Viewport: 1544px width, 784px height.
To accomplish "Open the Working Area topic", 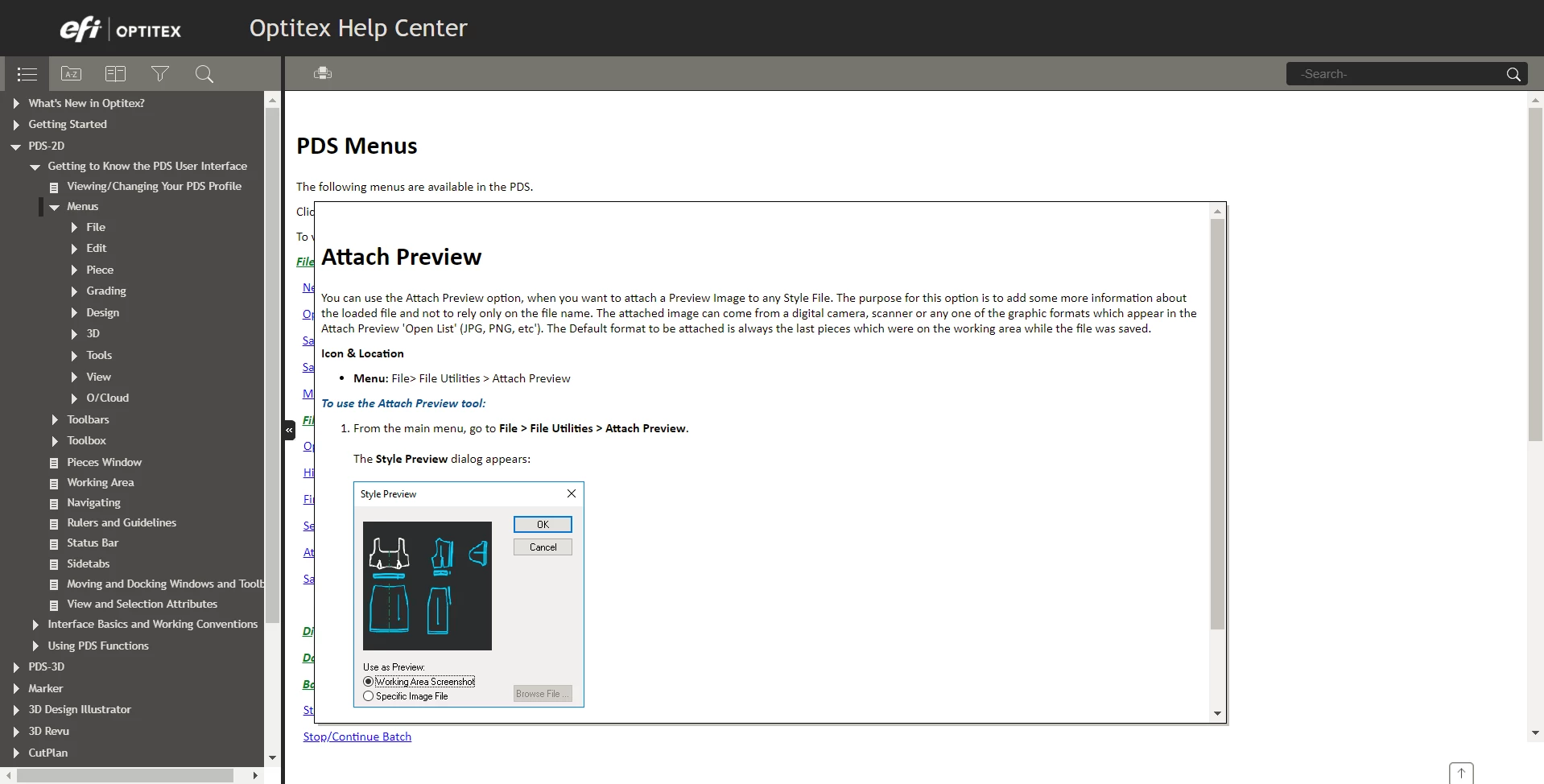I will [100, 482].
